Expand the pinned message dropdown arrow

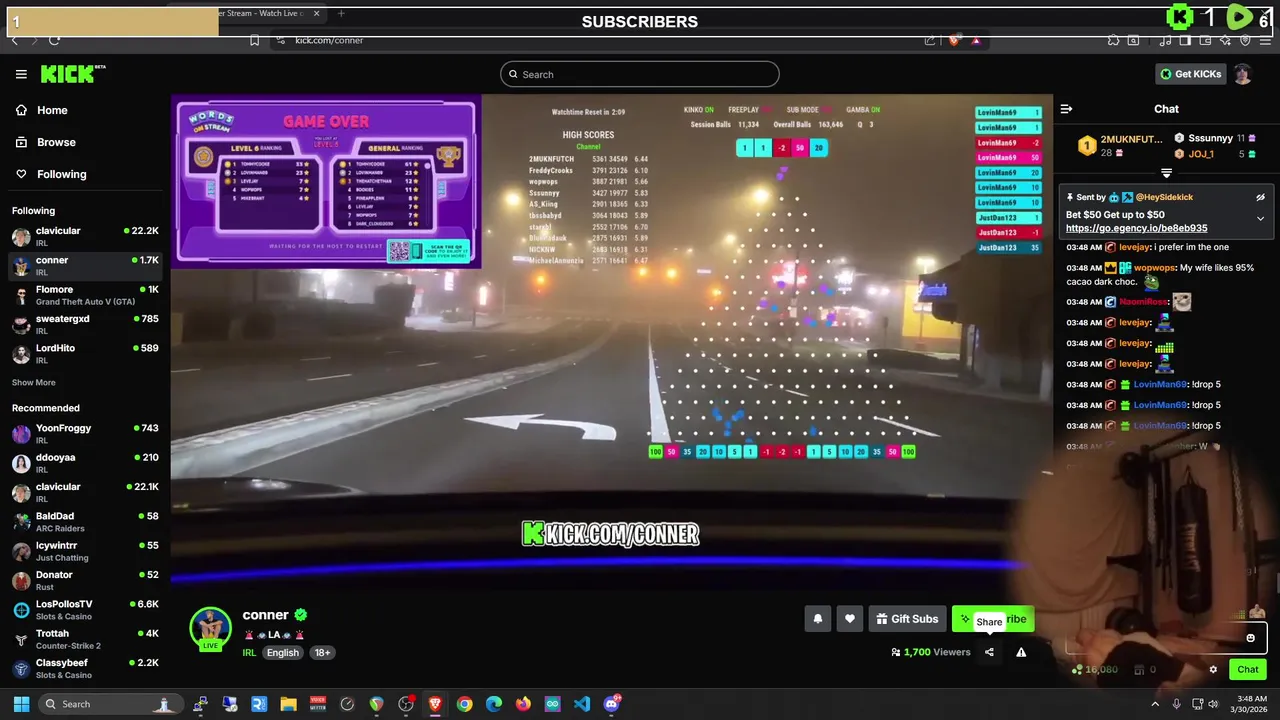pyautogui.click(x=1260, y=218)
